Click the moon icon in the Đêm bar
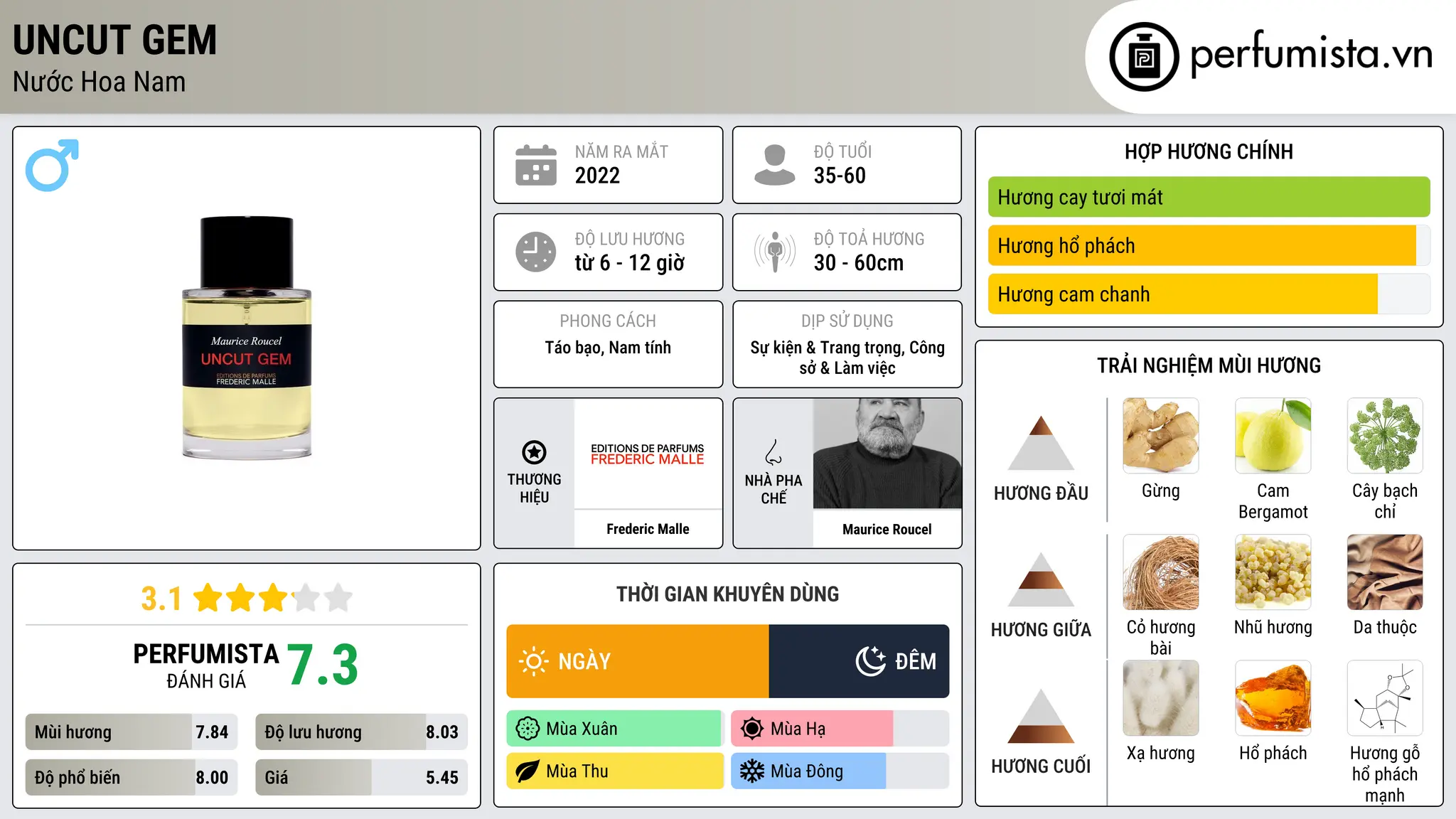The height and width of the screenshot is (819, 1456). click(x=870, y=661)
